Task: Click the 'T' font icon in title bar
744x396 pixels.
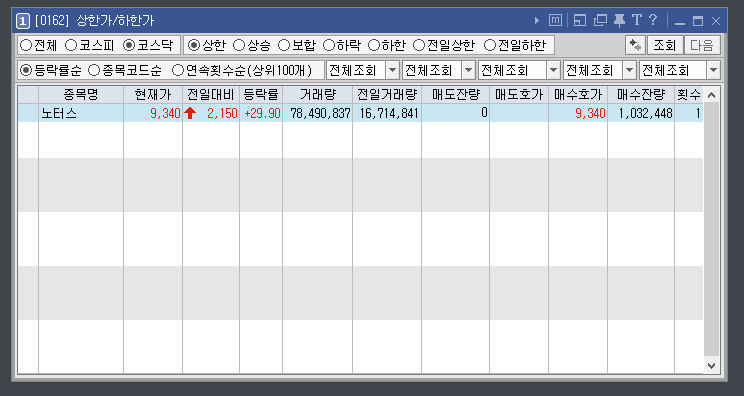Action: [x=637, y=20]
